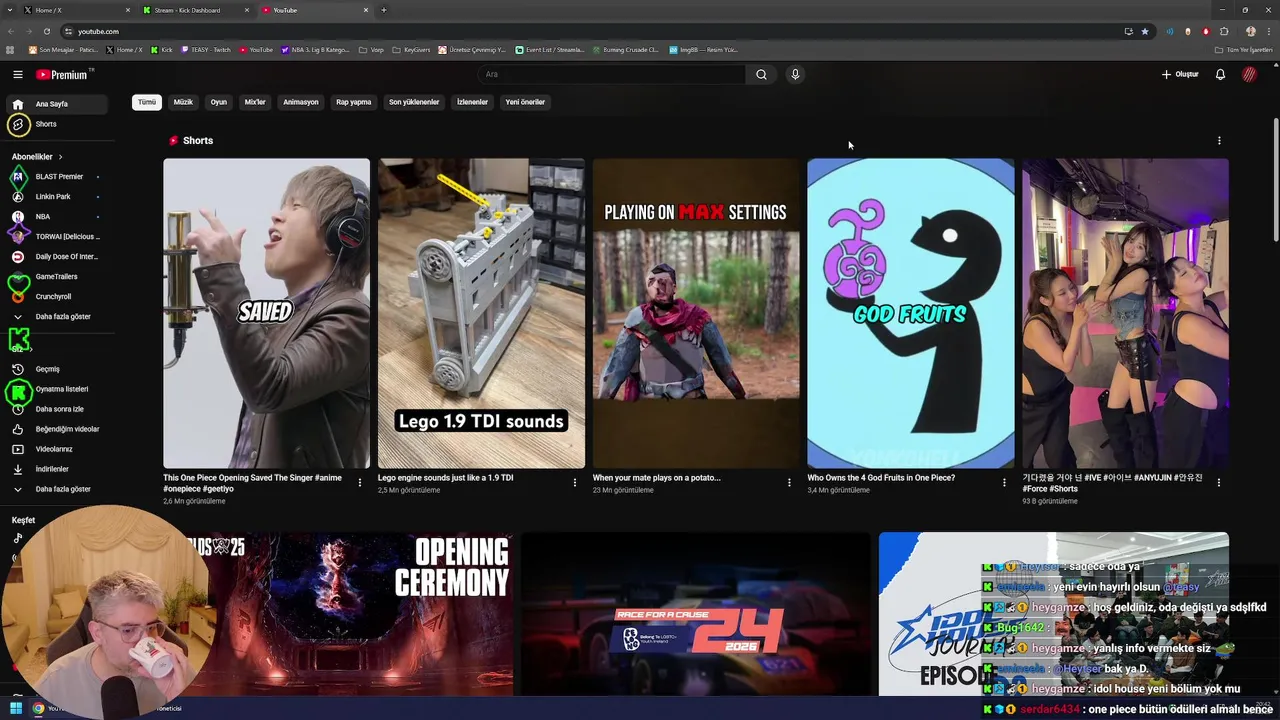Screen dimensions: 1280x720
Task: Reload the page in Chrome
Action: (x=46, y=31)
